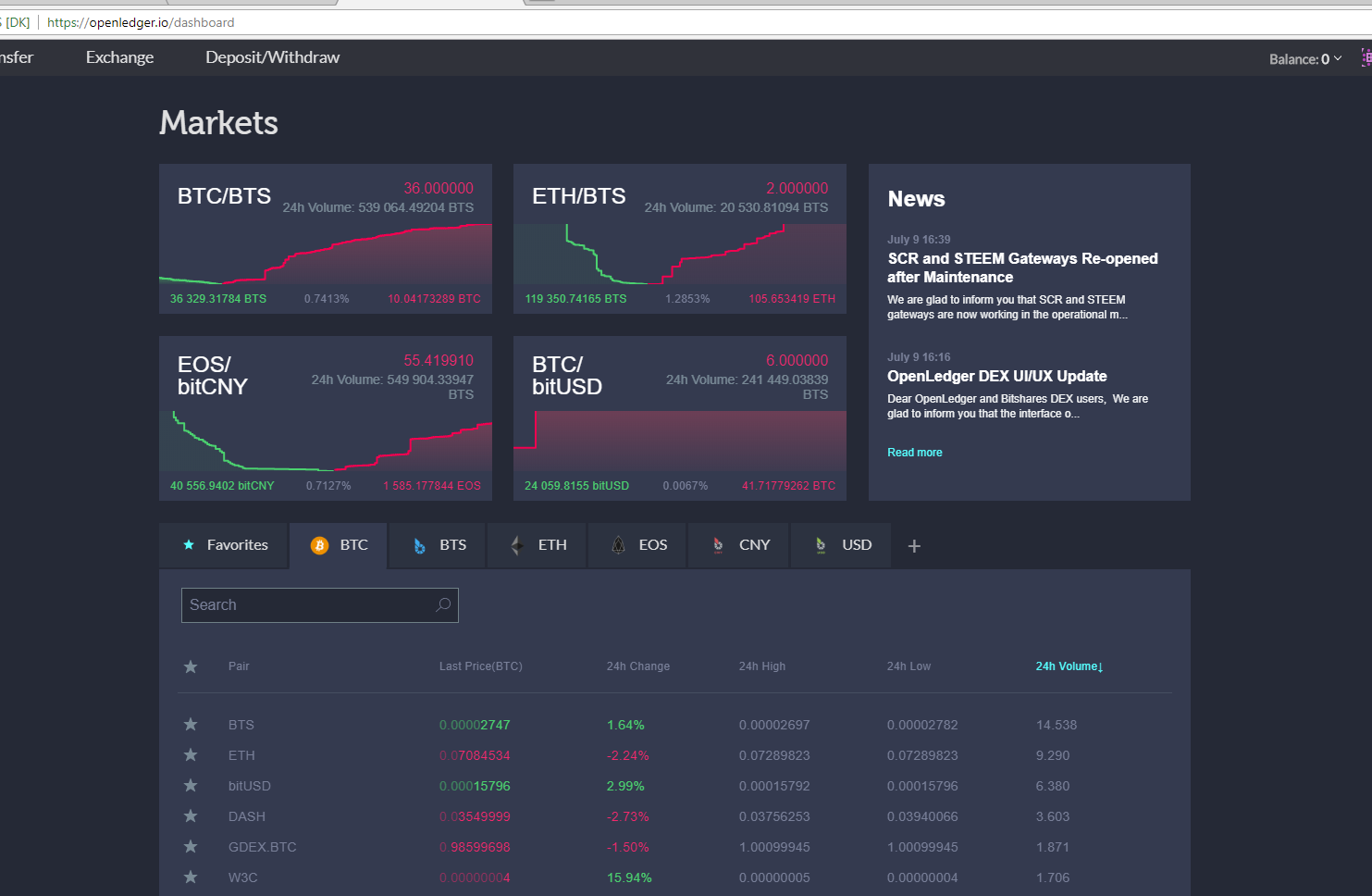This screenshot has width=1372, height=896.
Task: Toggle favorite star for BTS pair
Action: 191,725
